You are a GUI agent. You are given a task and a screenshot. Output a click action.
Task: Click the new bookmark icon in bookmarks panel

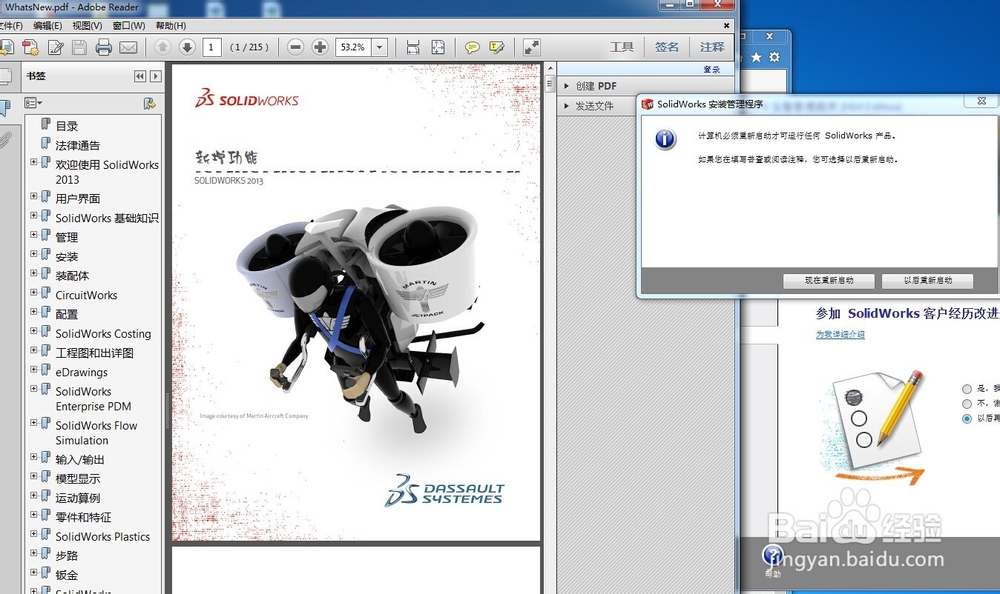tap(149, 103)
